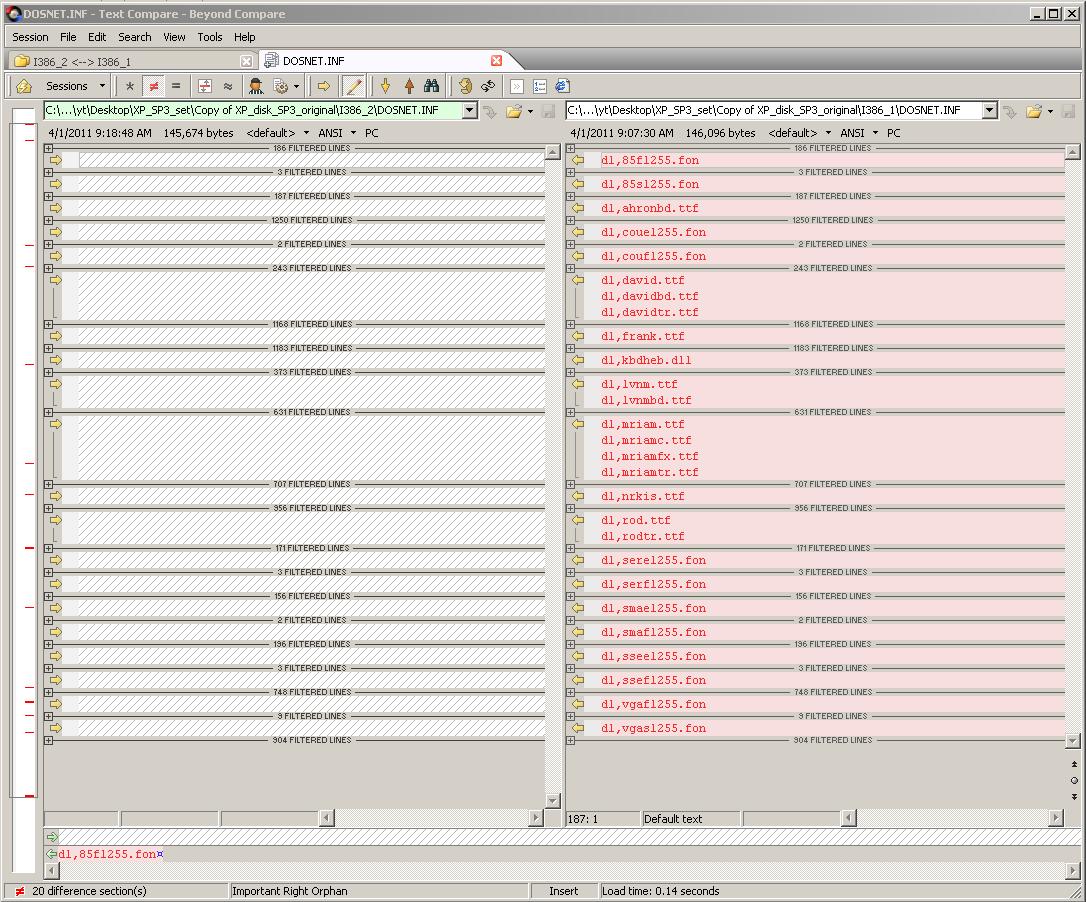This screenshot has height=902, width=1086.
Task: Go to Next Difference down arrow
Action: pos(386,86)
